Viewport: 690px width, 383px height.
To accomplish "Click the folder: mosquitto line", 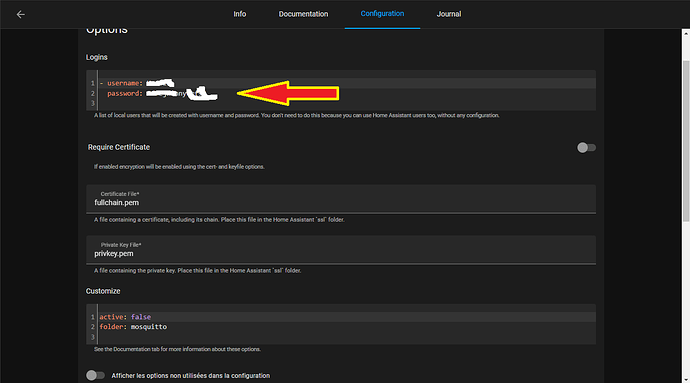I will tap(347, 327).
